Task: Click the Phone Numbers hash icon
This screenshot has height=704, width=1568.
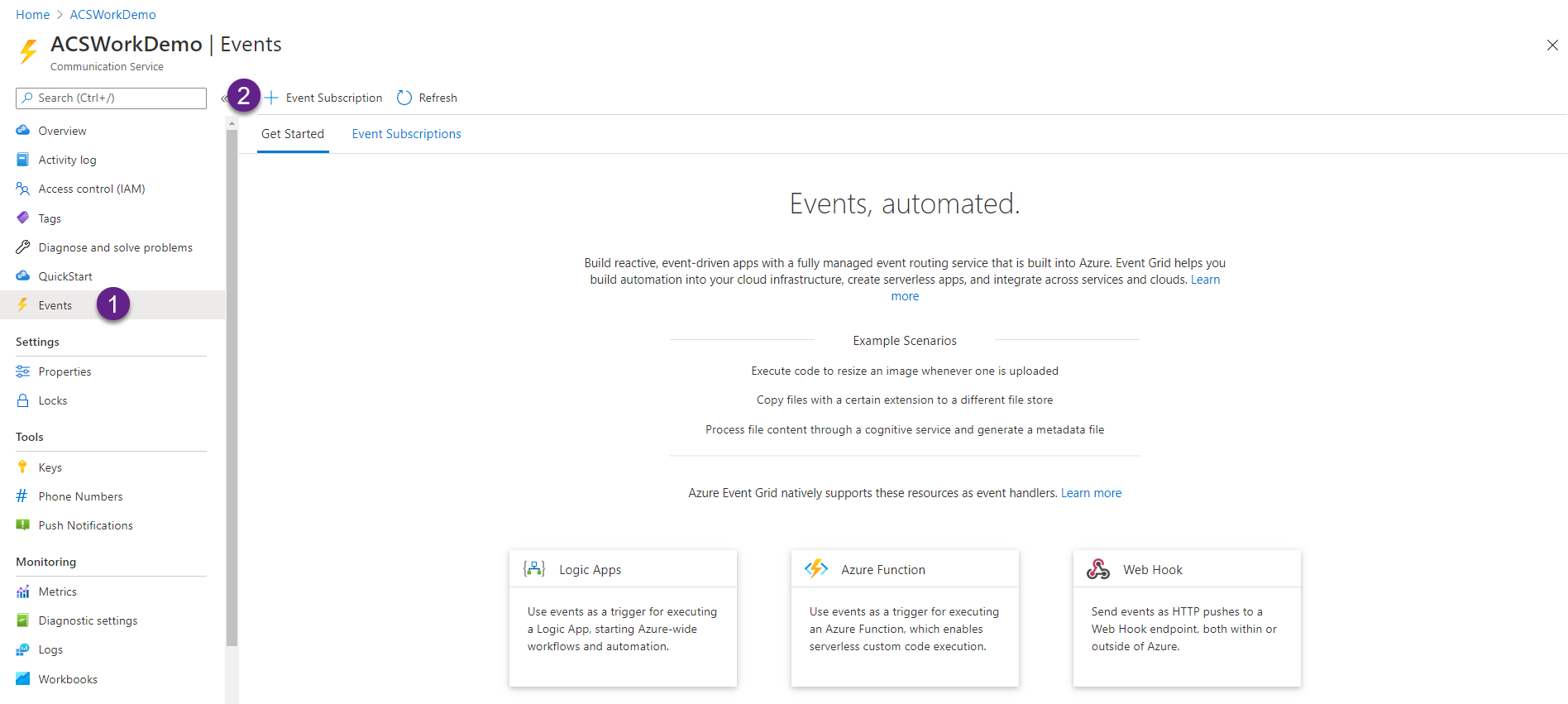Action: (23, 496)
